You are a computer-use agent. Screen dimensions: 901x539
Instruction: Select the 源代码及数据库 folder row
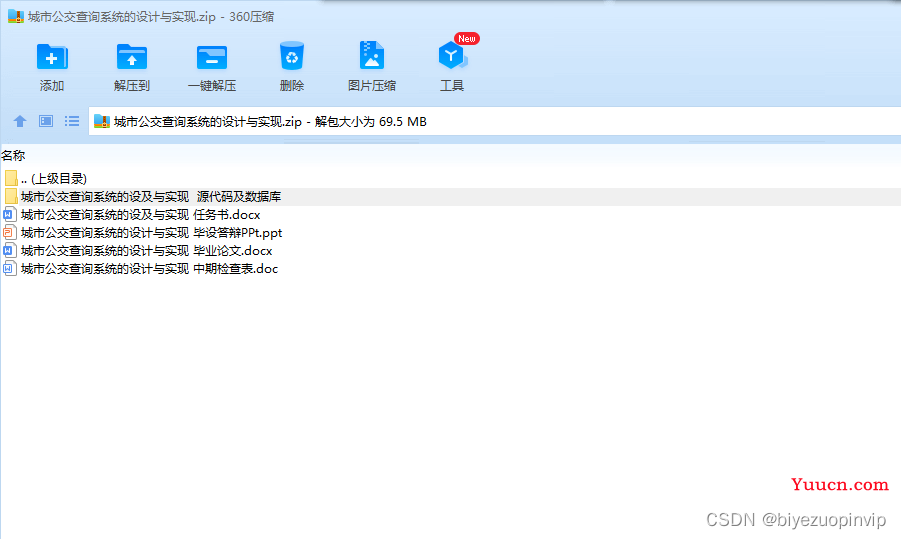pyautogui.click(x=450, y=197)
